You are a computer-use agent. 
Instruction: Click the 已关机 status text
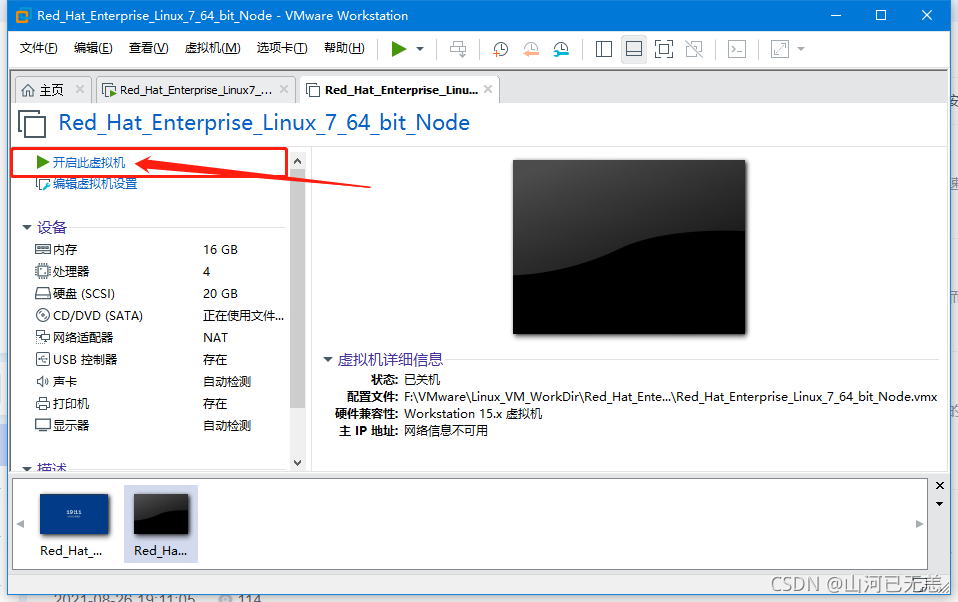tap(422, 380)
